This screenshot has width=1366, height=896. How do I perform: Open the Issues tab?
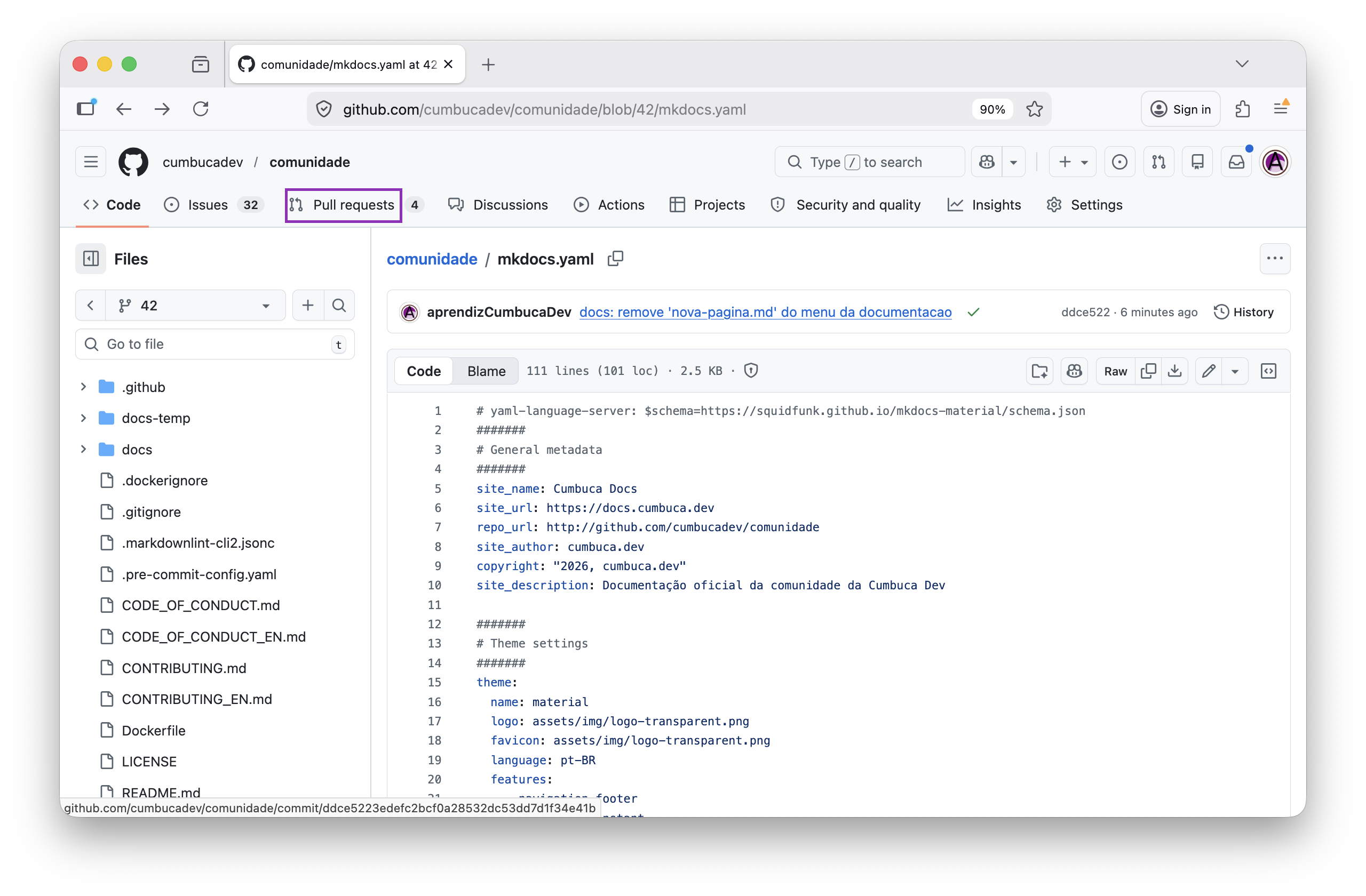pos(213,205)
